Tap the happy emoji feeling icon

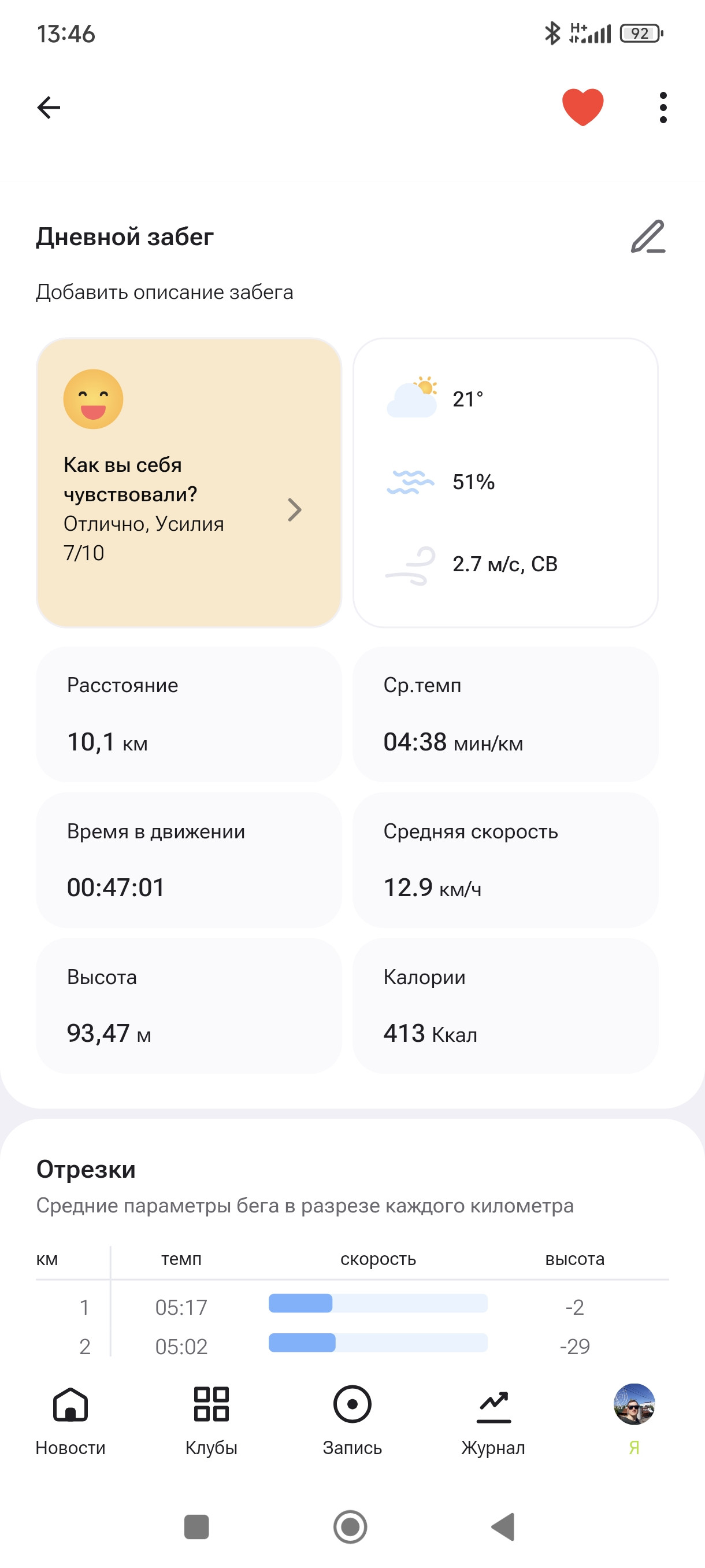(93, 400)
